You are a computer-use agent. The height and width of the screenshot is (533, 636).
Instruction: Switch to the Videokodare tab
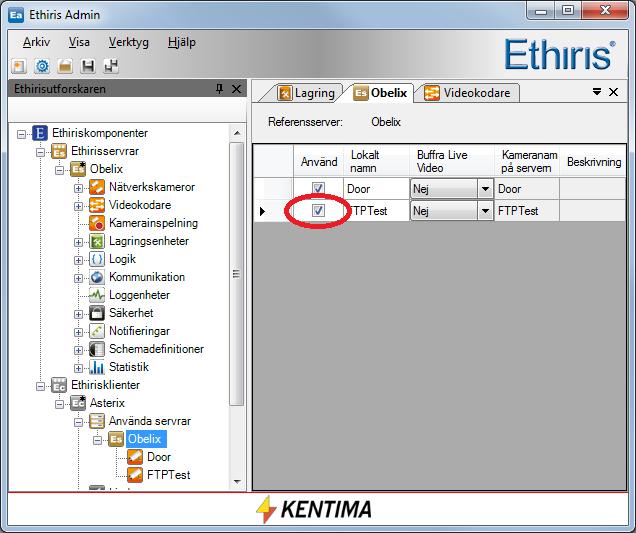tap(471, 93)
